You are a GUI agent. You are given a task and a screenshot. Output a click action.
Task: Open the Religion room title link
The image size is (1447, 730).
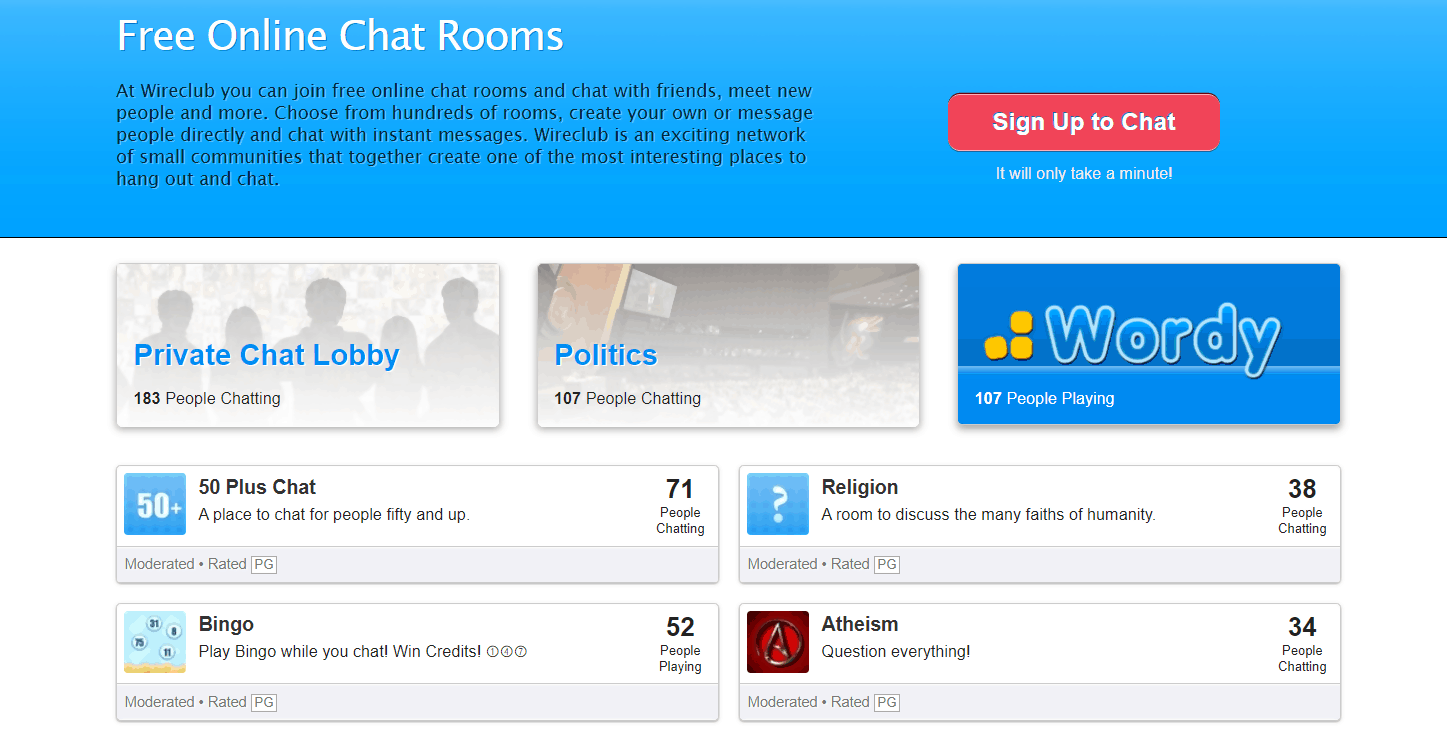[860, 487]
